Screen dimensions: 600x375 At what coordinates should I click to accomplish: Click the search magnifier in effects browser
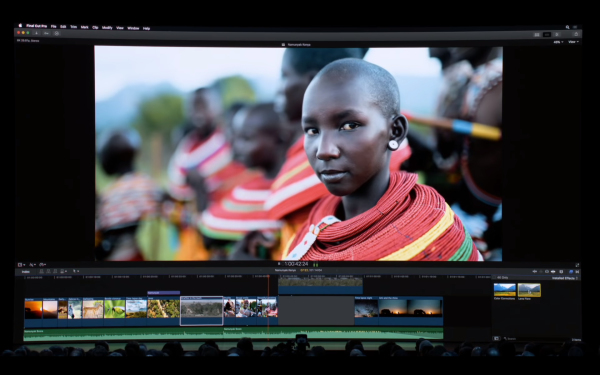[505, 339]
